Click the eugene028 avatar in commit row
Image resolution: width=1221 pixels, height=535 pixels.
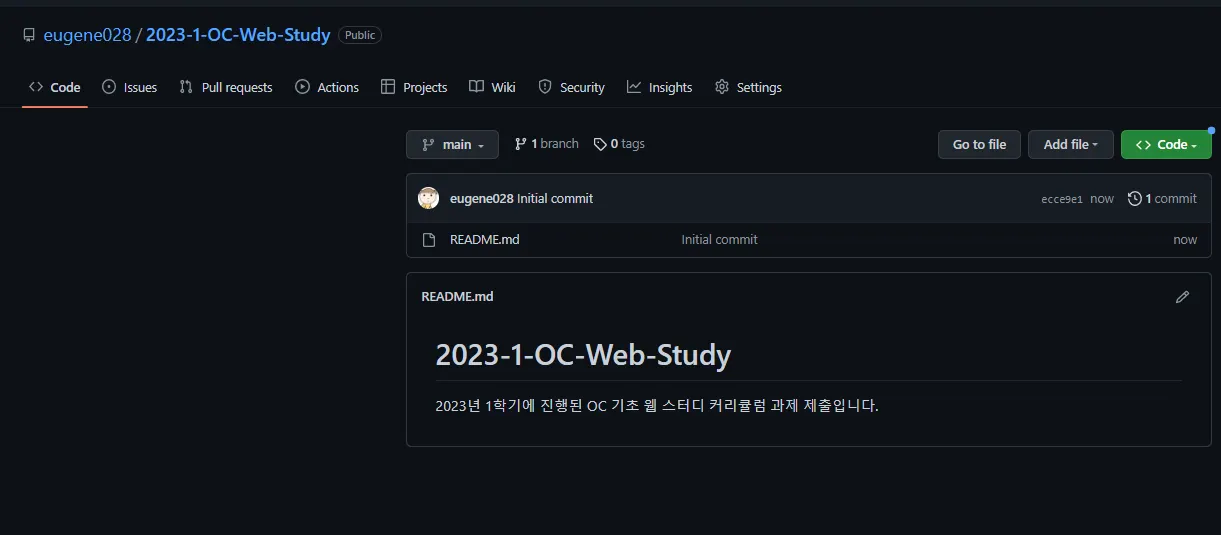point(429,198)
